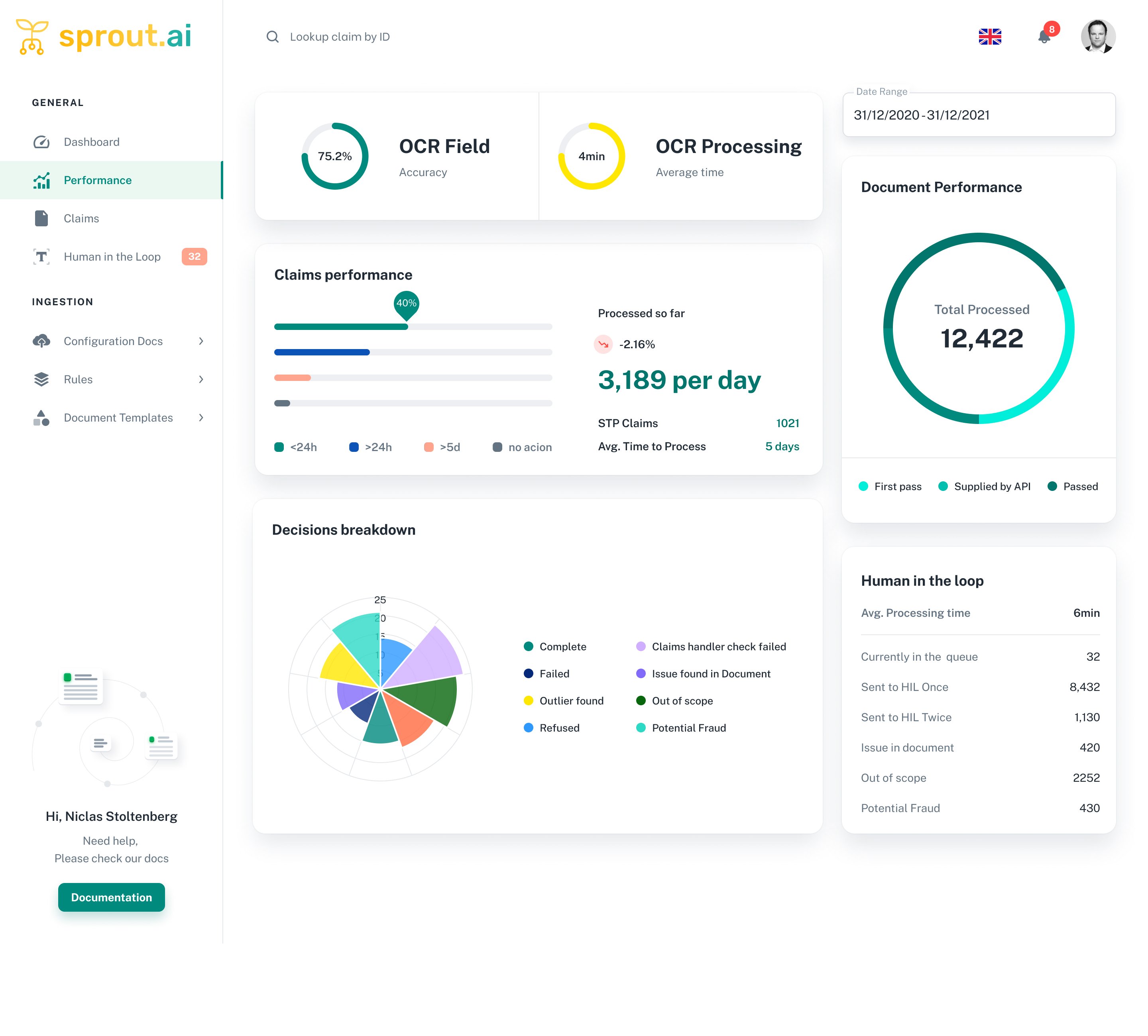Click the Configuration Docs upload icon
This screenshot has width=1148, height=1036.
pos(41,340)
